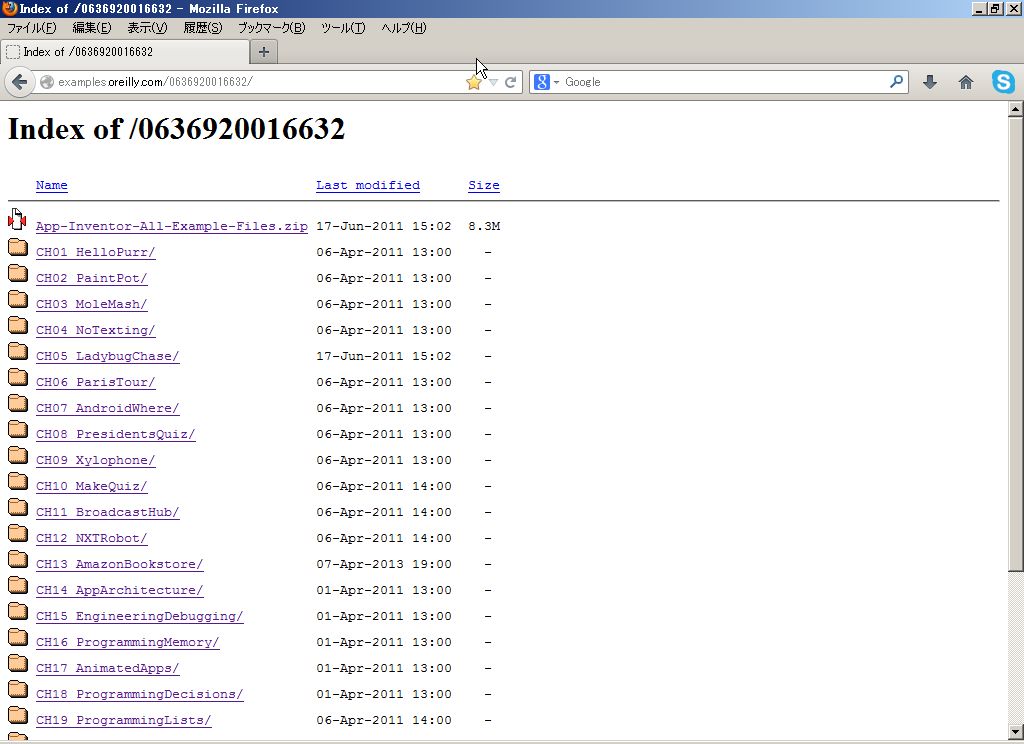The width and height of the screenshot is (1024, 744).
Task: Click the back navigation arrow
Action: point(19,82)
